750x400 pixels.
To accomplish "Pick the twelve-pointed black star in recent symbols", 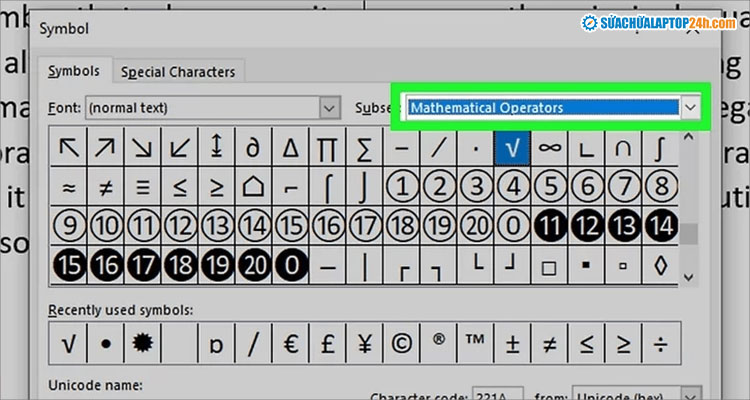I will 143,344.
